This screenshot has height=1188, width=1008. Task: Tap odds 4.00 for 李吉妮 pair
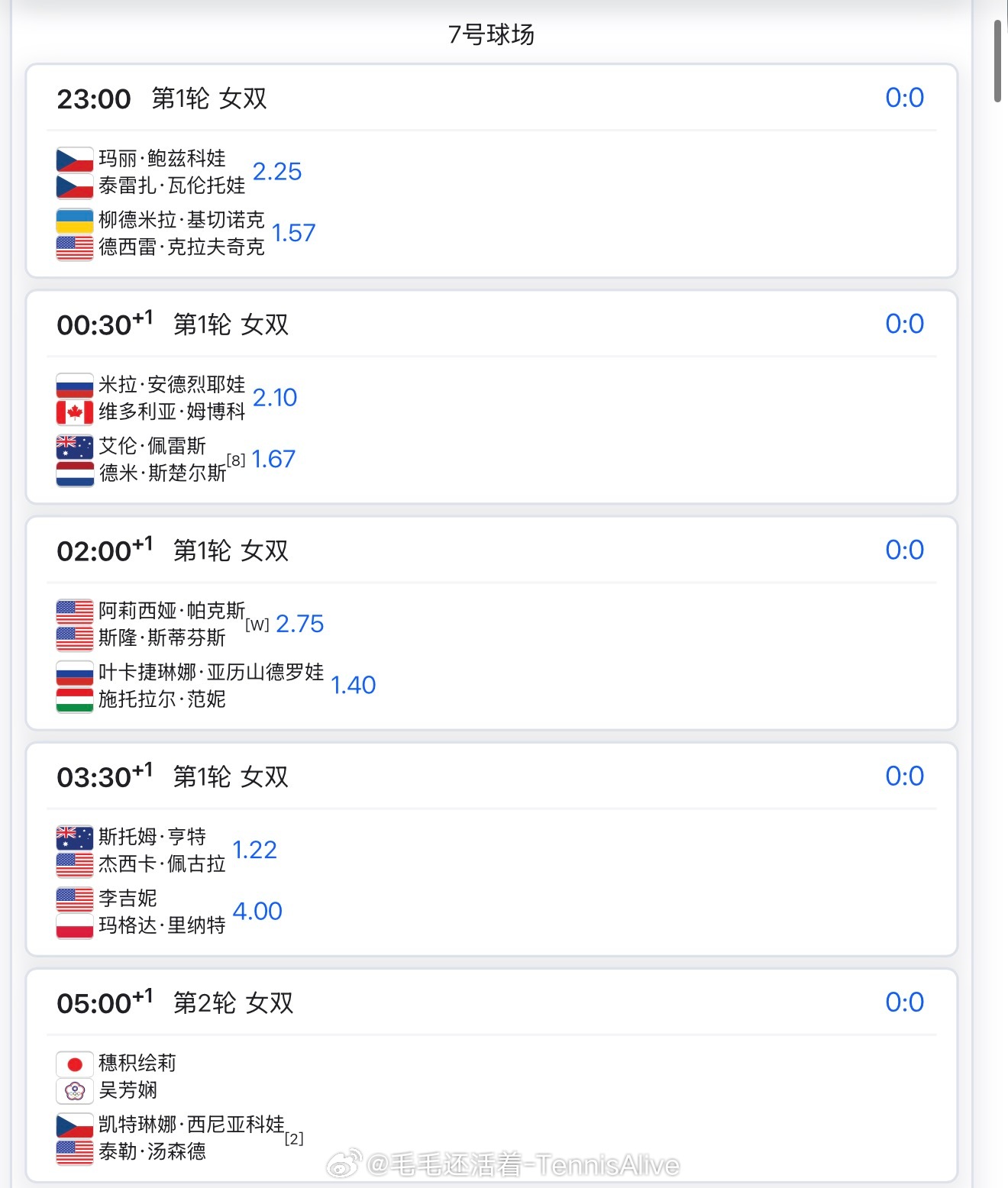(x=257, y=911)
